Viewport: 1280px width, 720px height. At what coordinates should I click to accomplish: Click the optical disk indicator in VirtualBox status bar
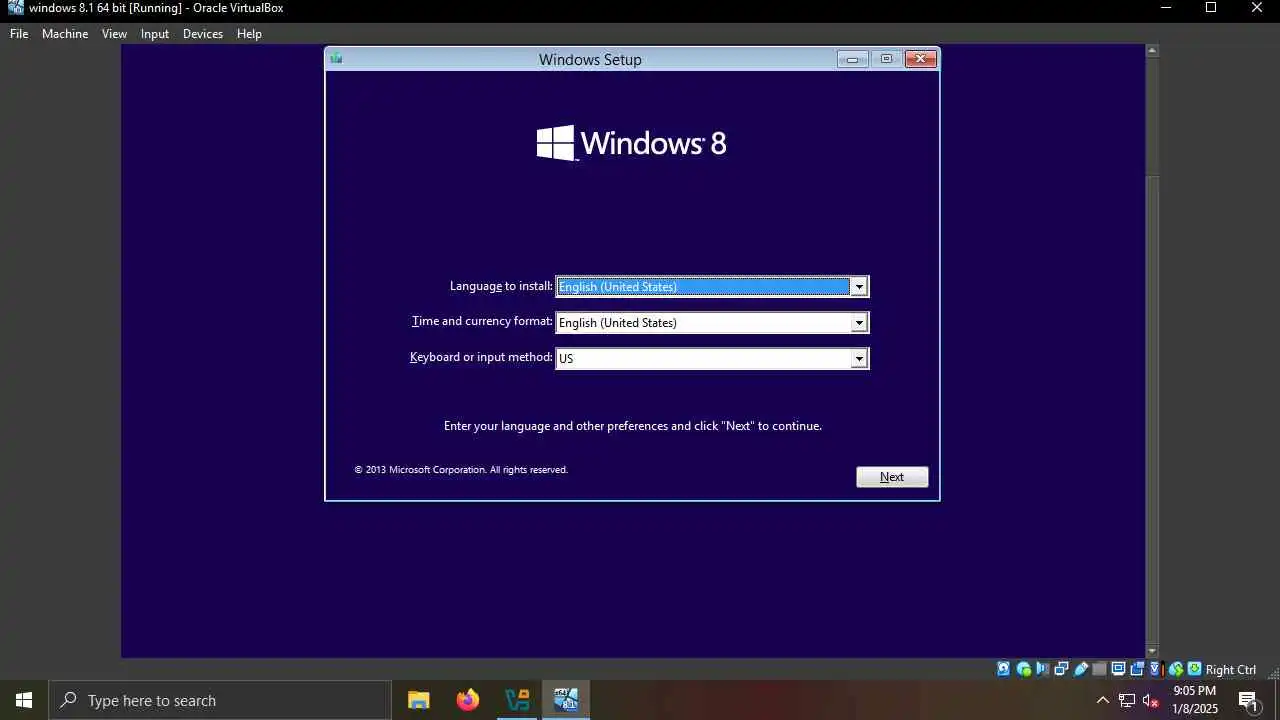point(1024,669)
